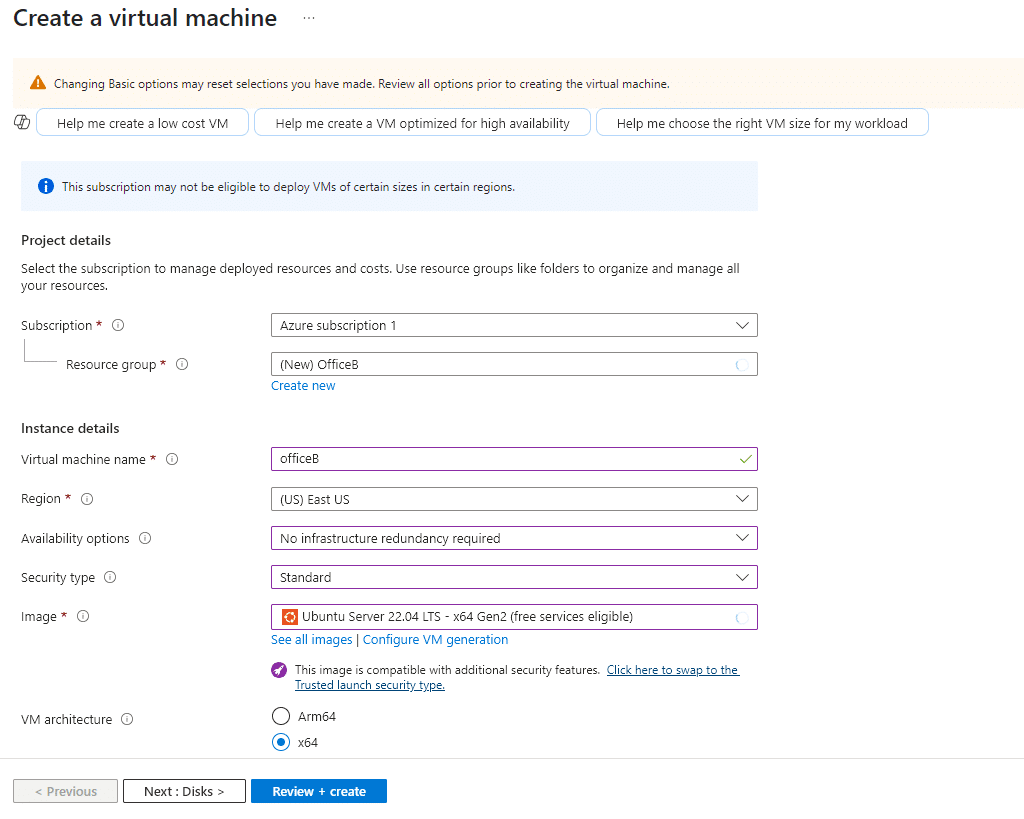This screenshot has height=819, width=1024.
Task: Click the Review + create button
Action: pyautogui.click(x=318, y=791)
